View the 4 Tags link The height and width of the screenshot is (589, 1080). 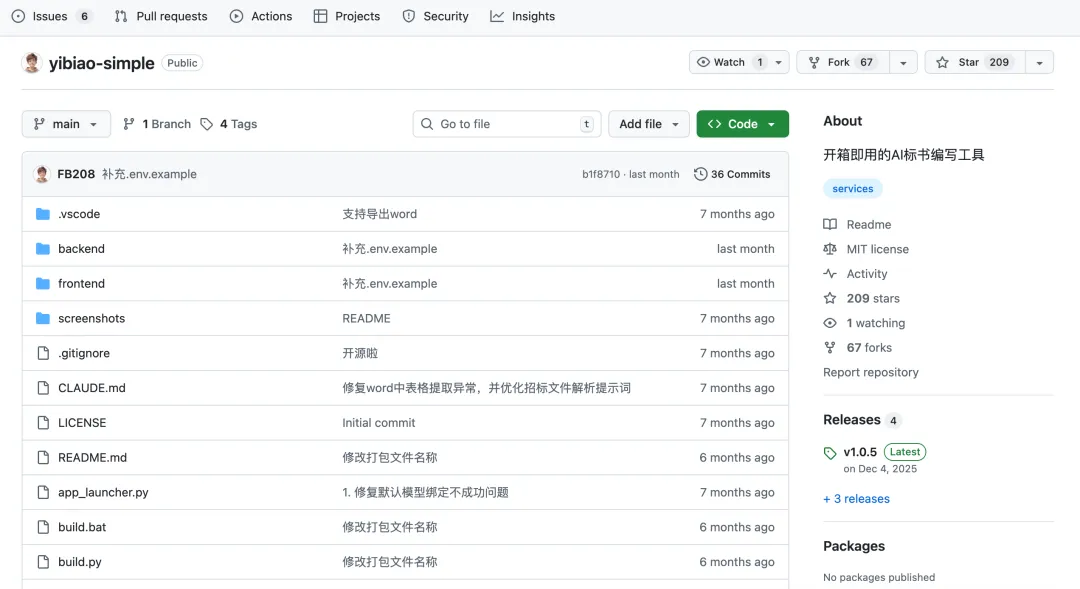(x=229, y=124)
